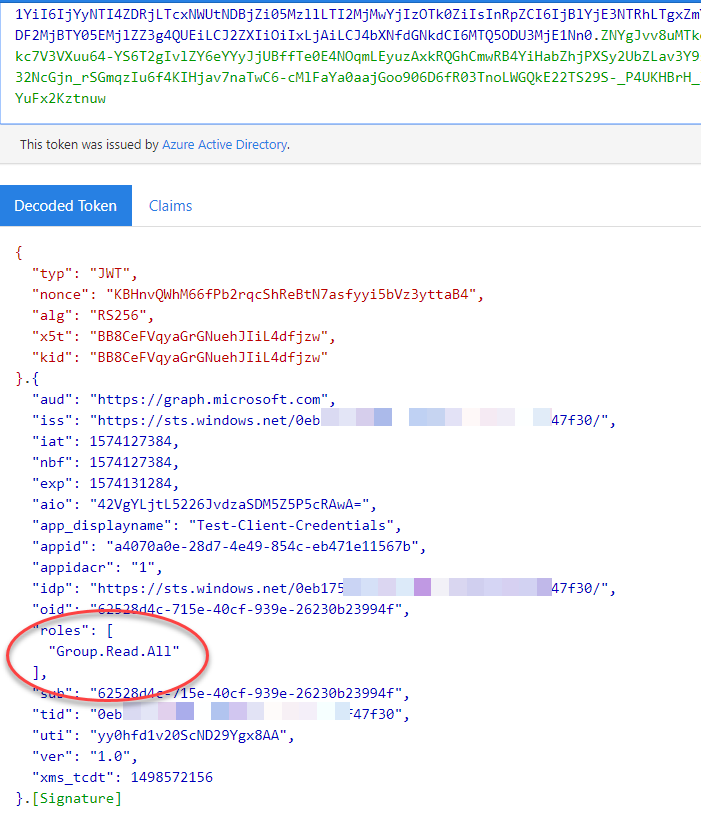
Task: Select the Decoded Token tab
Action: (66, 205)
